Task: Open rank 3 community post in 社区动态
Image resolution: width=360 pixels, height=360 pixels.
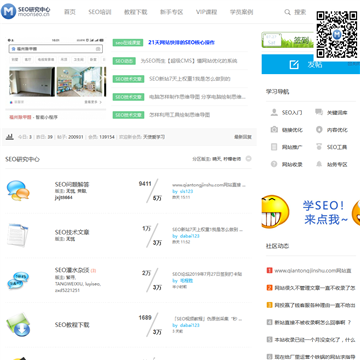Action: 315,305
